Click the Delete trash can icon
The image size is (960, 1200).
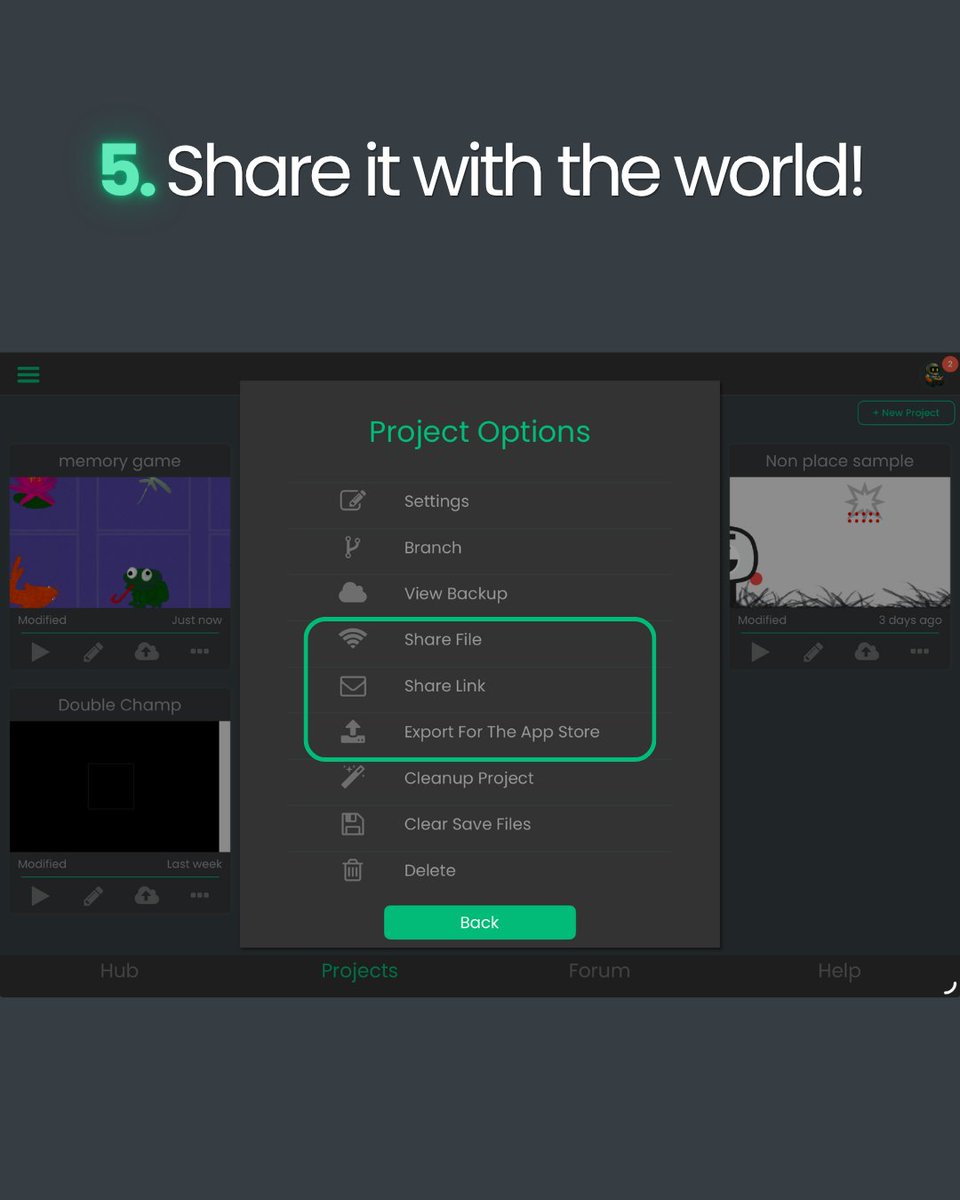pyautogui.click(x=353, y=870)
